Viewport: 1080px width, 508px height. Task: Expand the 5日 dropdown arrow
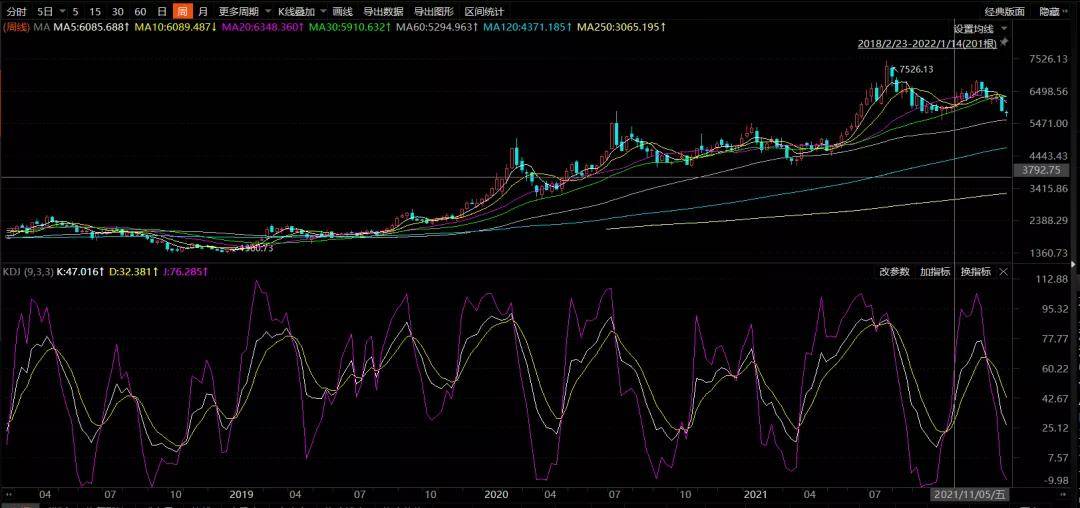coord(63,12)
